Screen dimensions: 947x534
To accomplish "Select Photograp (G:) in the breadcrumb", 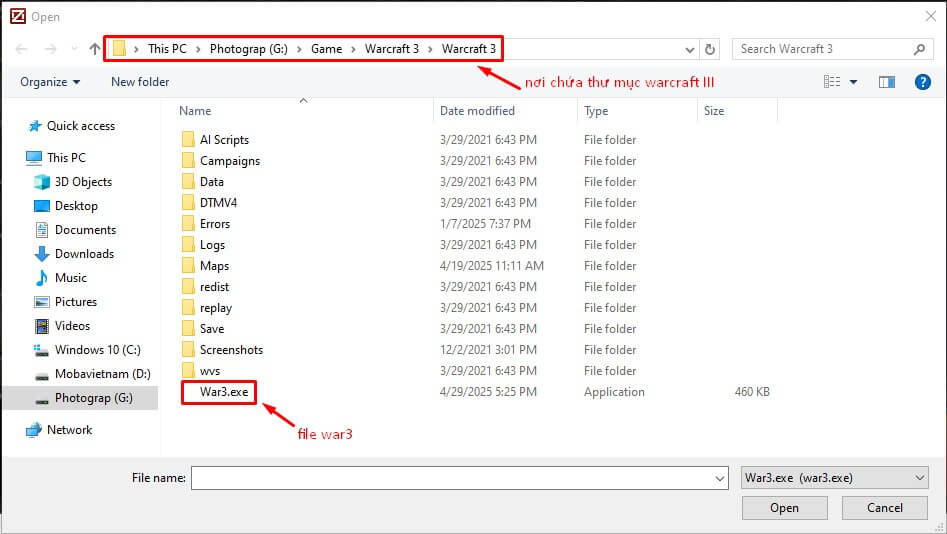I will coord(249,49).
